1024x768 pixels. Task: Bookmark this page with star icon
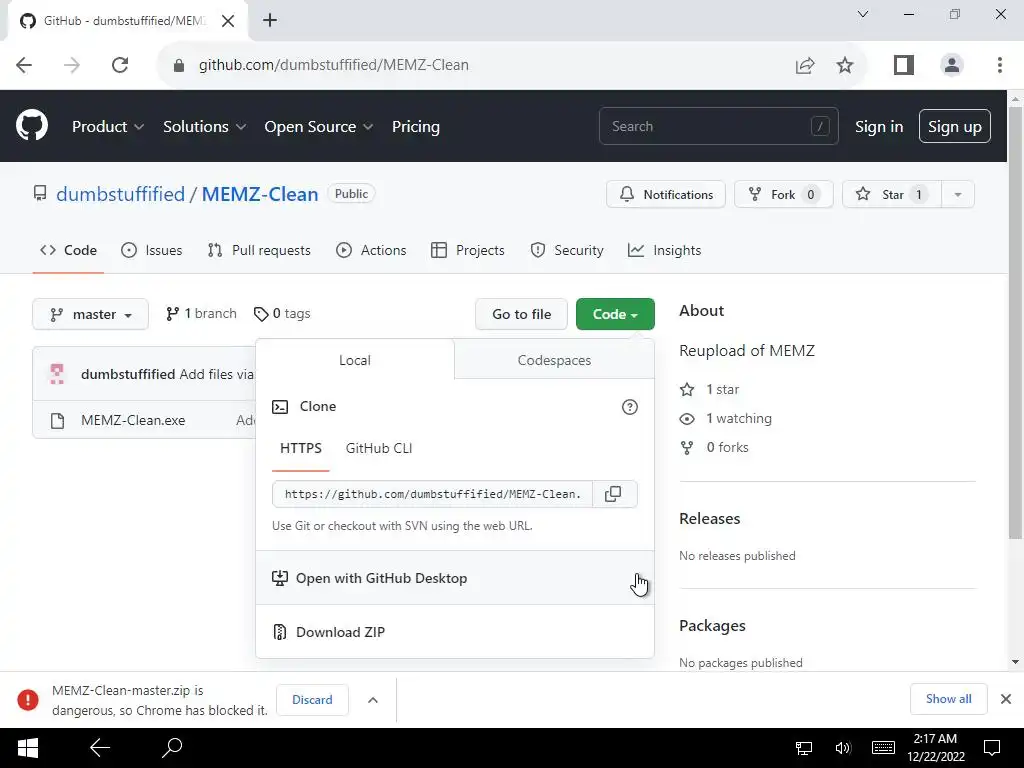click(x=844, y=65)
